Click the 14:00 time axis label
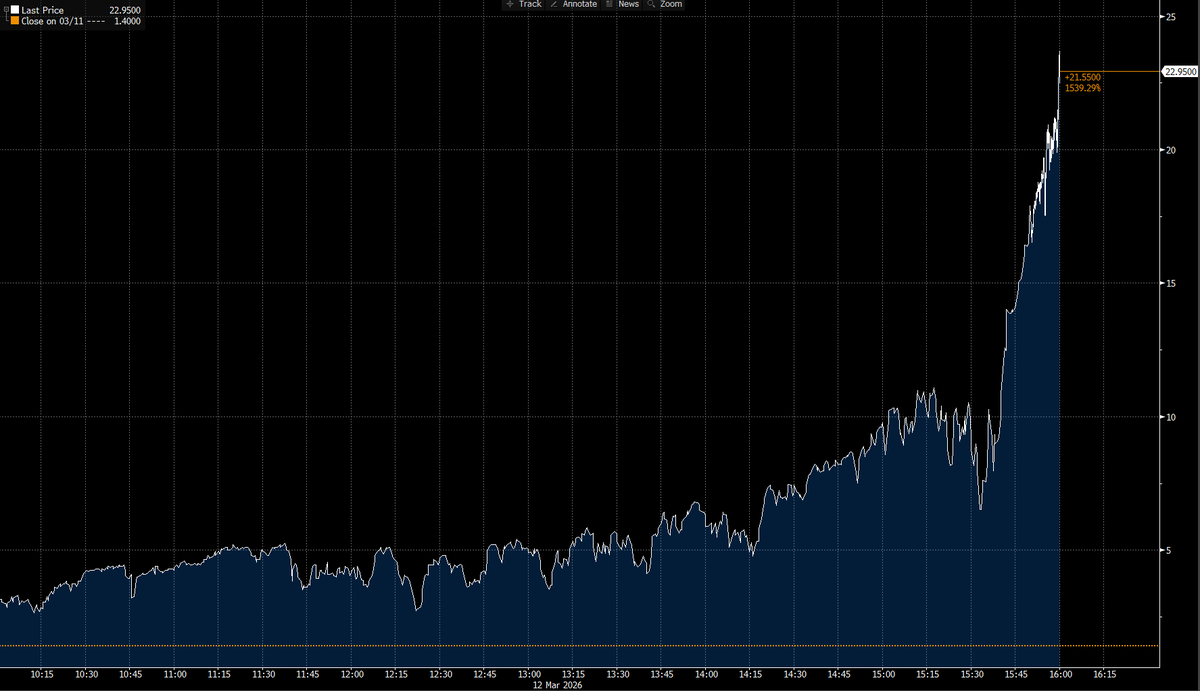1200x691 pixels. coord(706,674)
